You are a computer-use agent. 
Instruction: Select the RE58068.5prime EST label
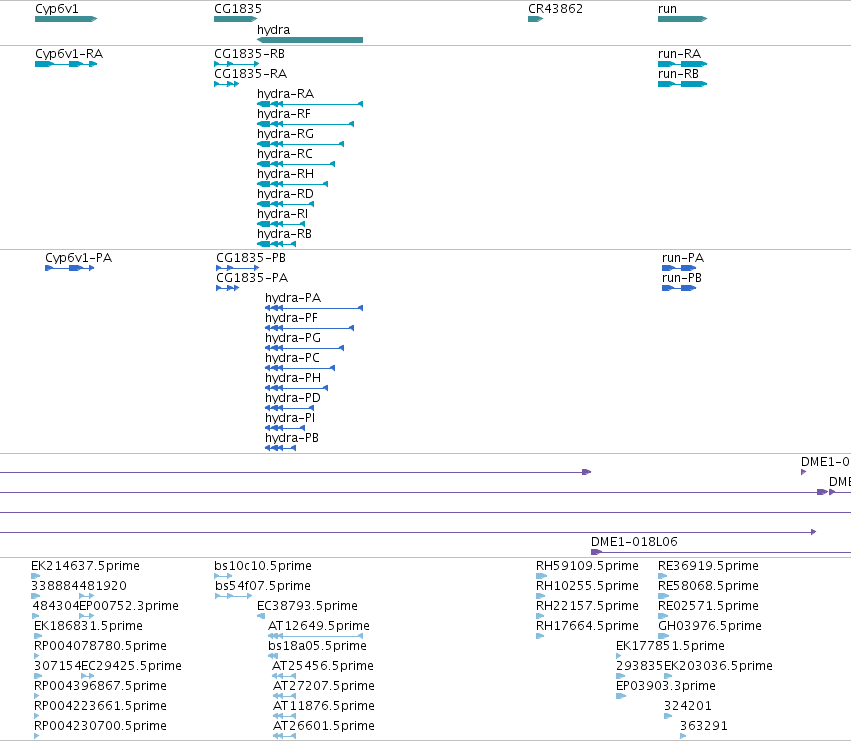708,586
